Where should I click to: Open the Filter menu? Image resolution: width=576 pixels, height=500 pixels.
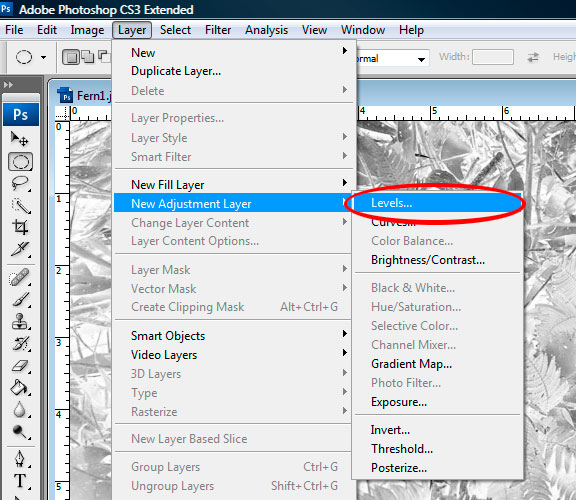click(x=218, y=30)
